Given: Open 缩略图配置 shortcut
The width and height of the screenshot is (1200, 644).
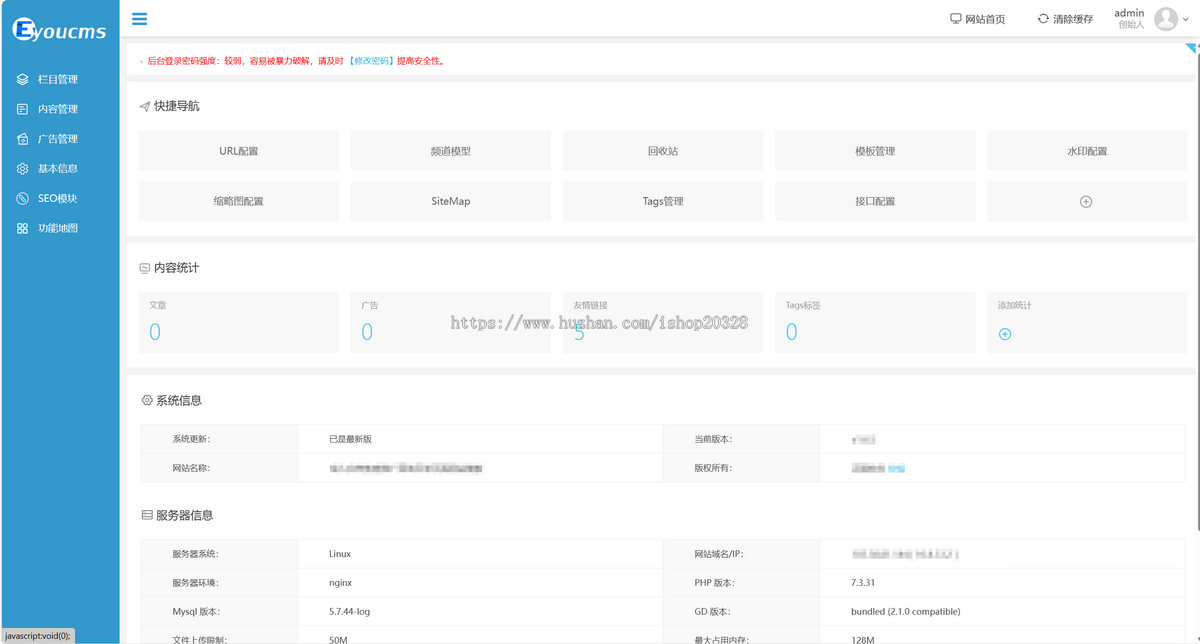Looking at the screenshot, I should pyautogui.click(x=238, y=201).
